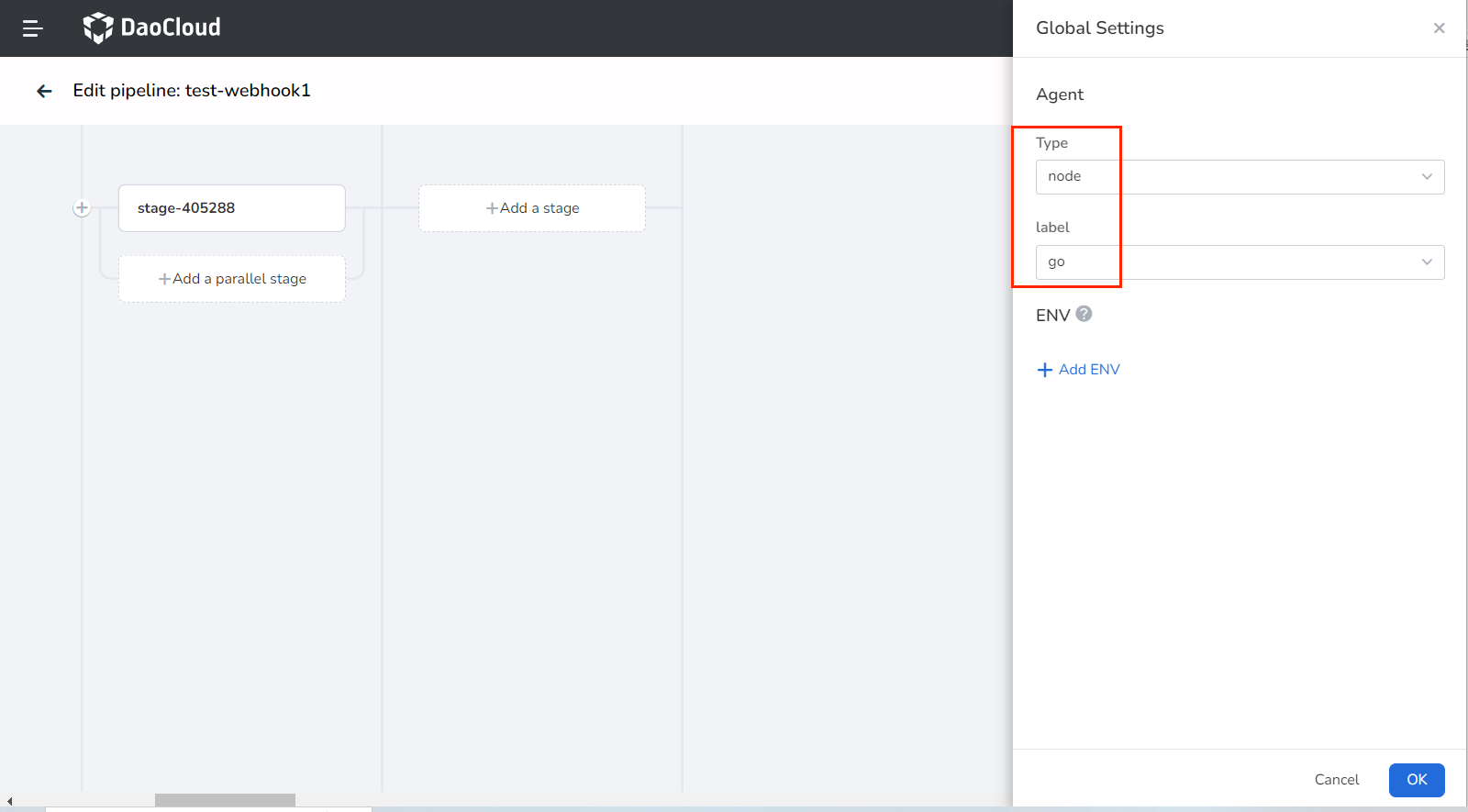This screenshot has width=1468, height=812.
Task: Click the ENV help question mark icon
Action: pyautogui.click(x=1084, y=314)
